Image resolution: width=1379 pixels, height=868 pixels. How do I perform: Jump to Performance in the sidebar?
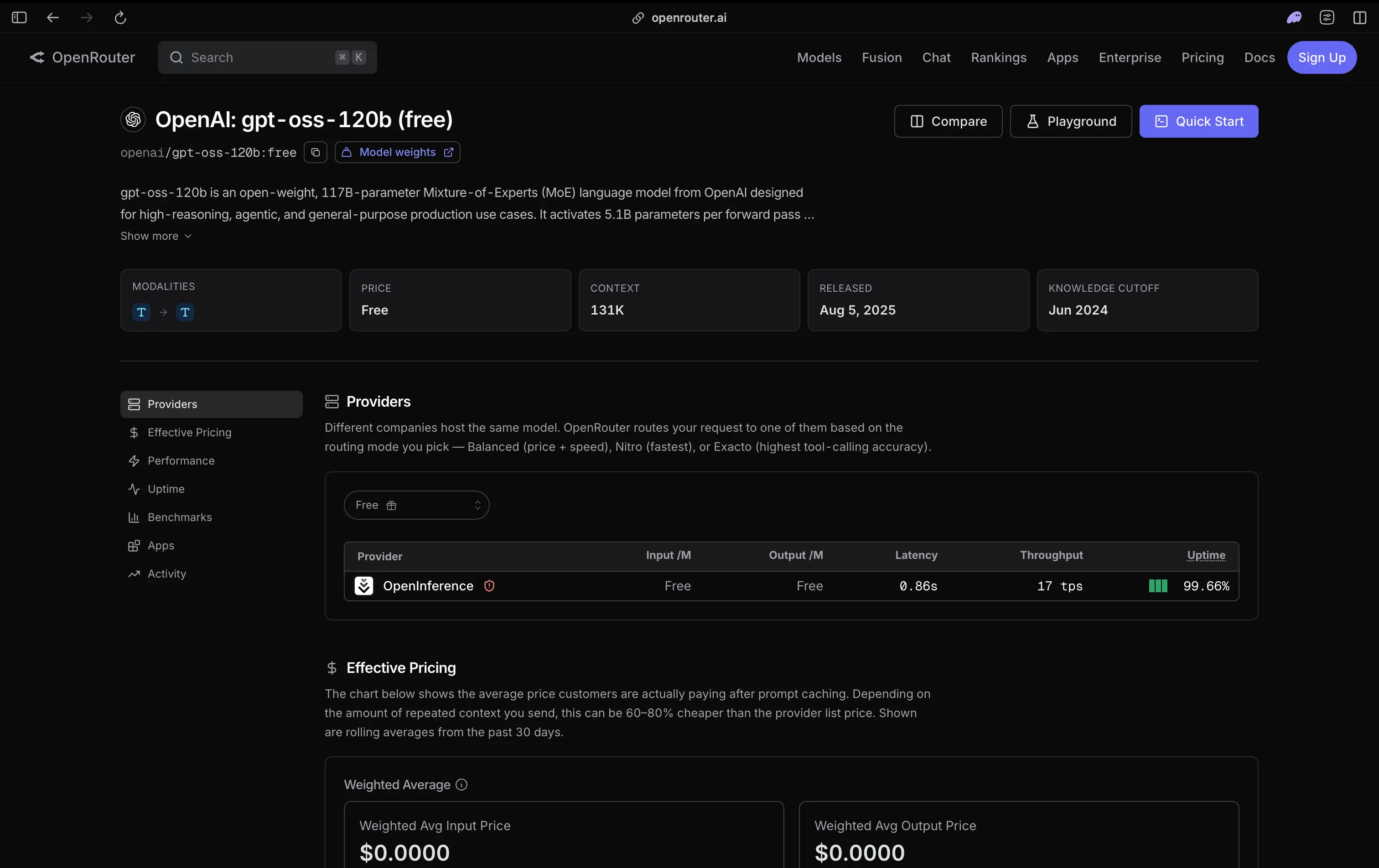pos(211,461)
